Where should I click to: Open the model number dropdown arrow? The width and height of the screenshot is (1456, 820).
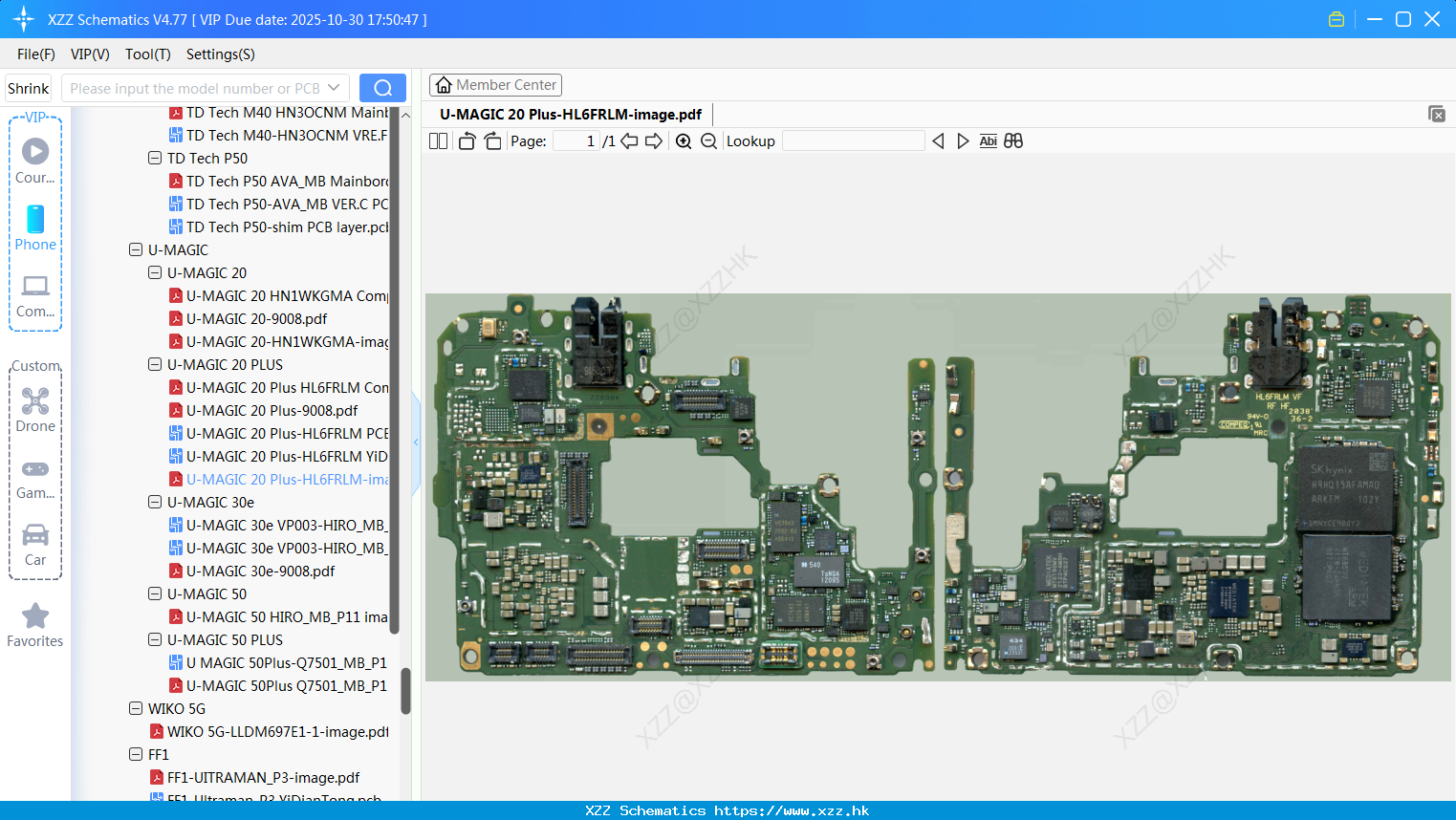(334, 88)
